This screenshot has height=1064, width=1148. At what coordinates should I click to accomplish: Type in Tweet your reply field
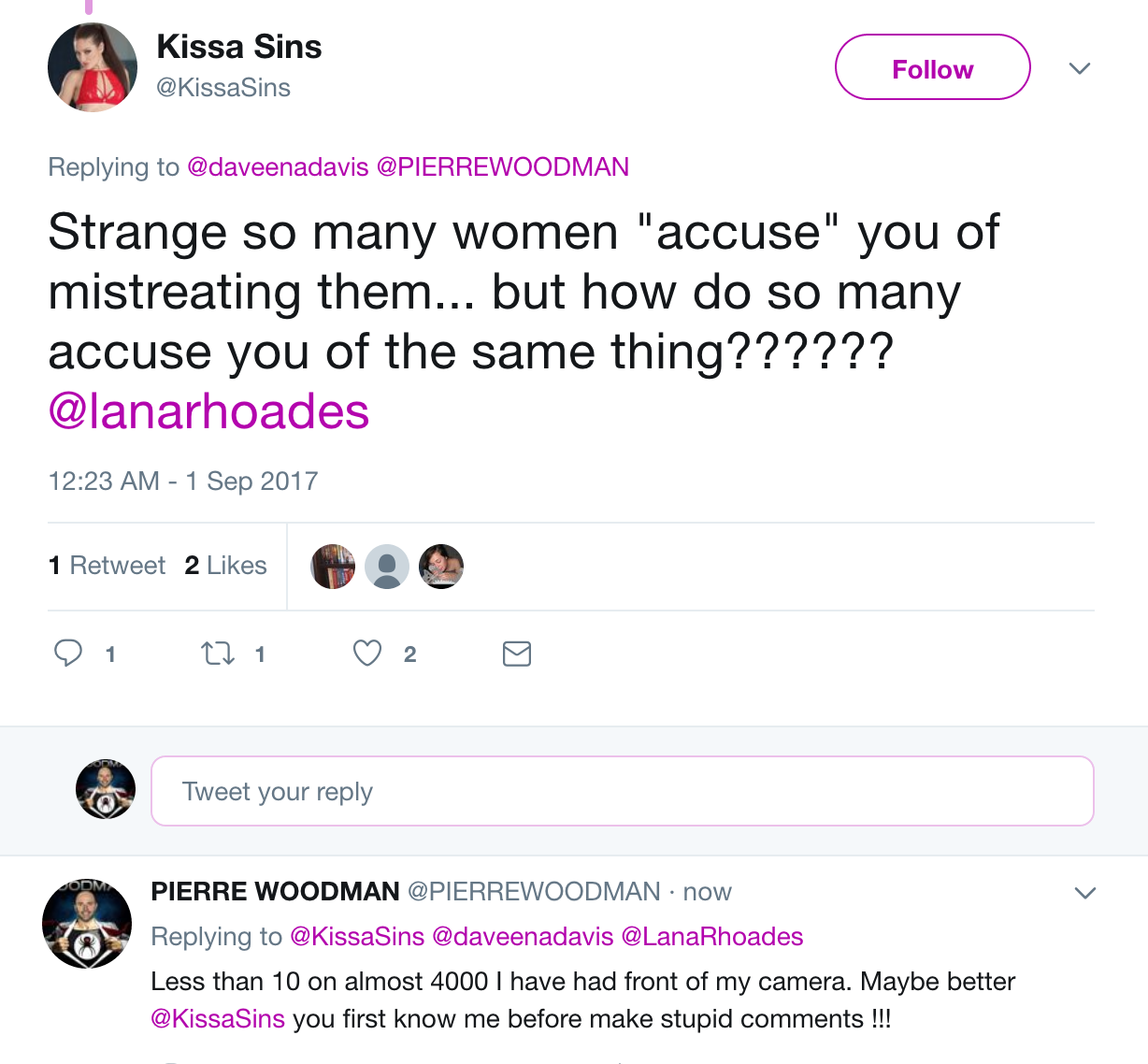(622, 791)
